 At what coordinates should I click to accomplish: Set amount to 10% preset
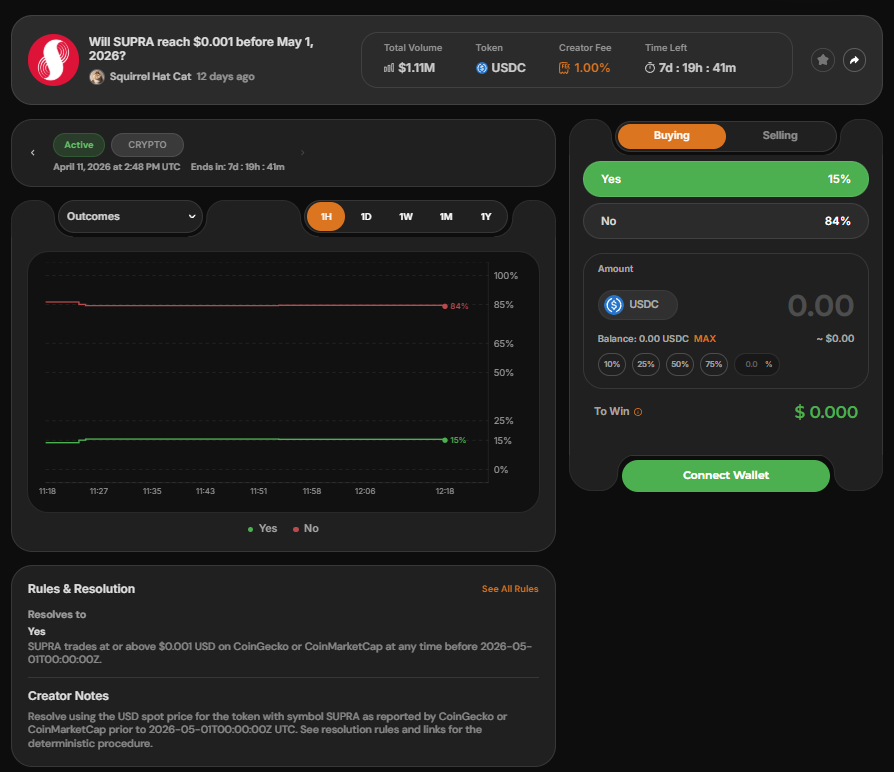point(612,364)
